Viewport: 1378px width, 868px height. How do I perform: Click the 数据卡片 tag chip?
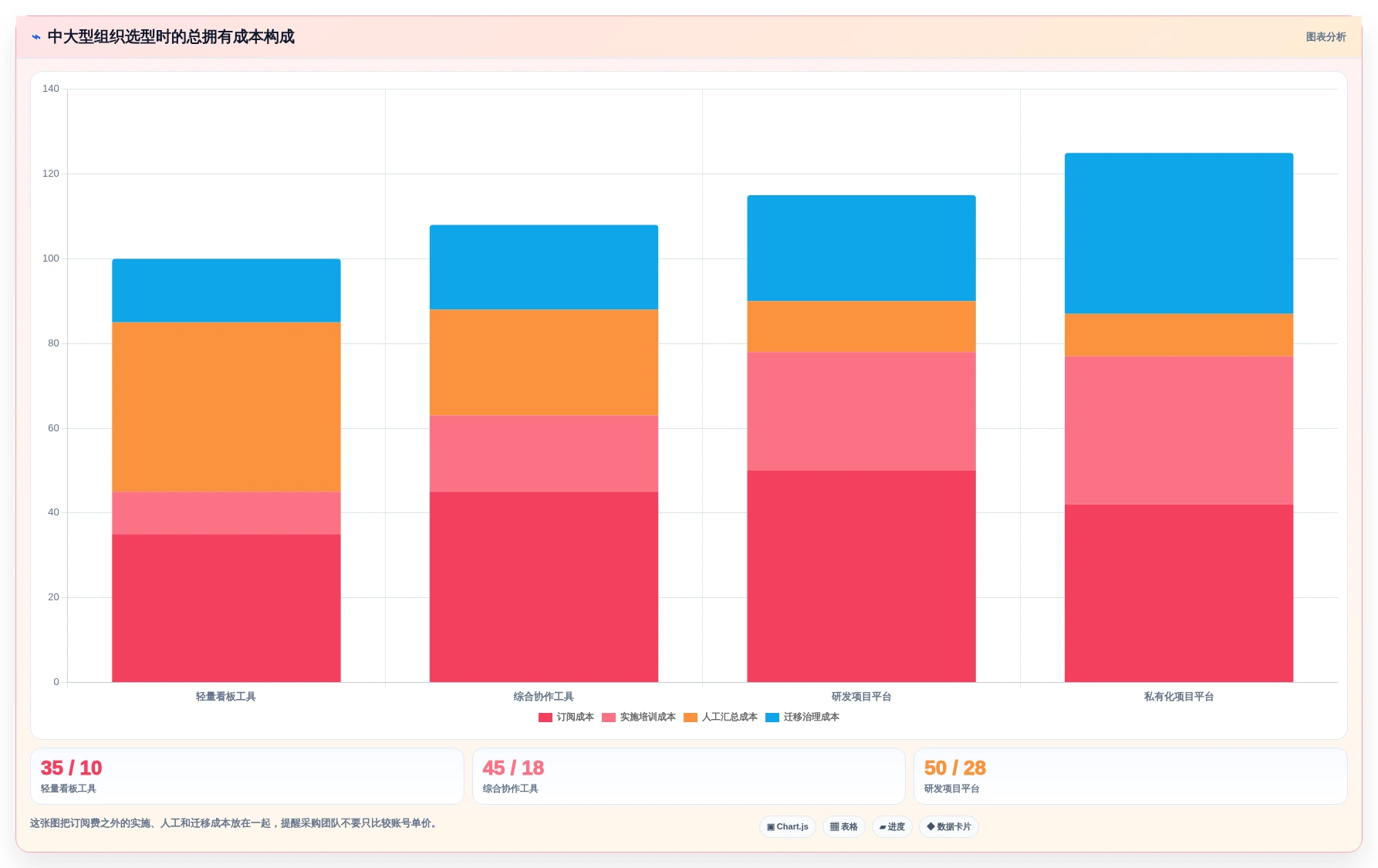click(x=949, y=826)
